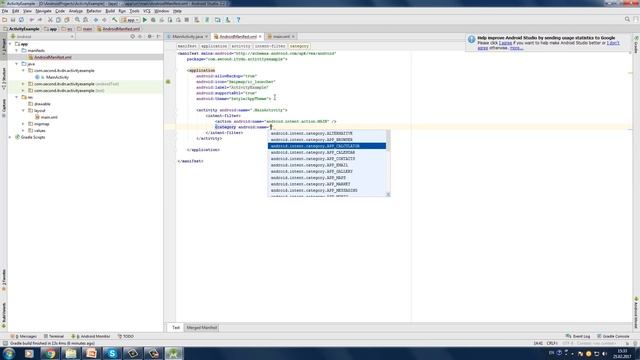Open the Event Log tool window
This screenshot has height=360, width=640.
coord(578,336)
